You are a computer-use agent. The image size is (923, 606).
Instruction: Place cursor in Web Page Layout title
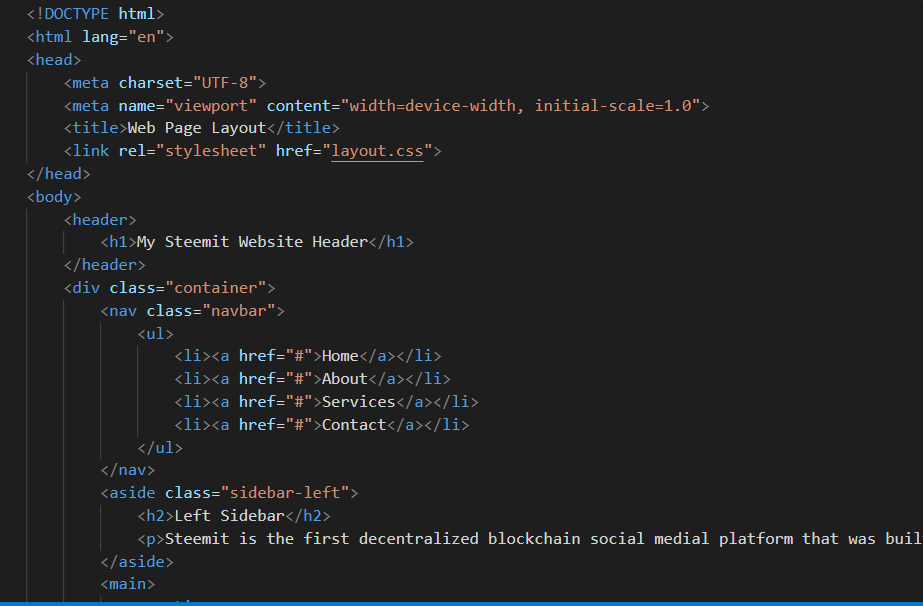197,128
